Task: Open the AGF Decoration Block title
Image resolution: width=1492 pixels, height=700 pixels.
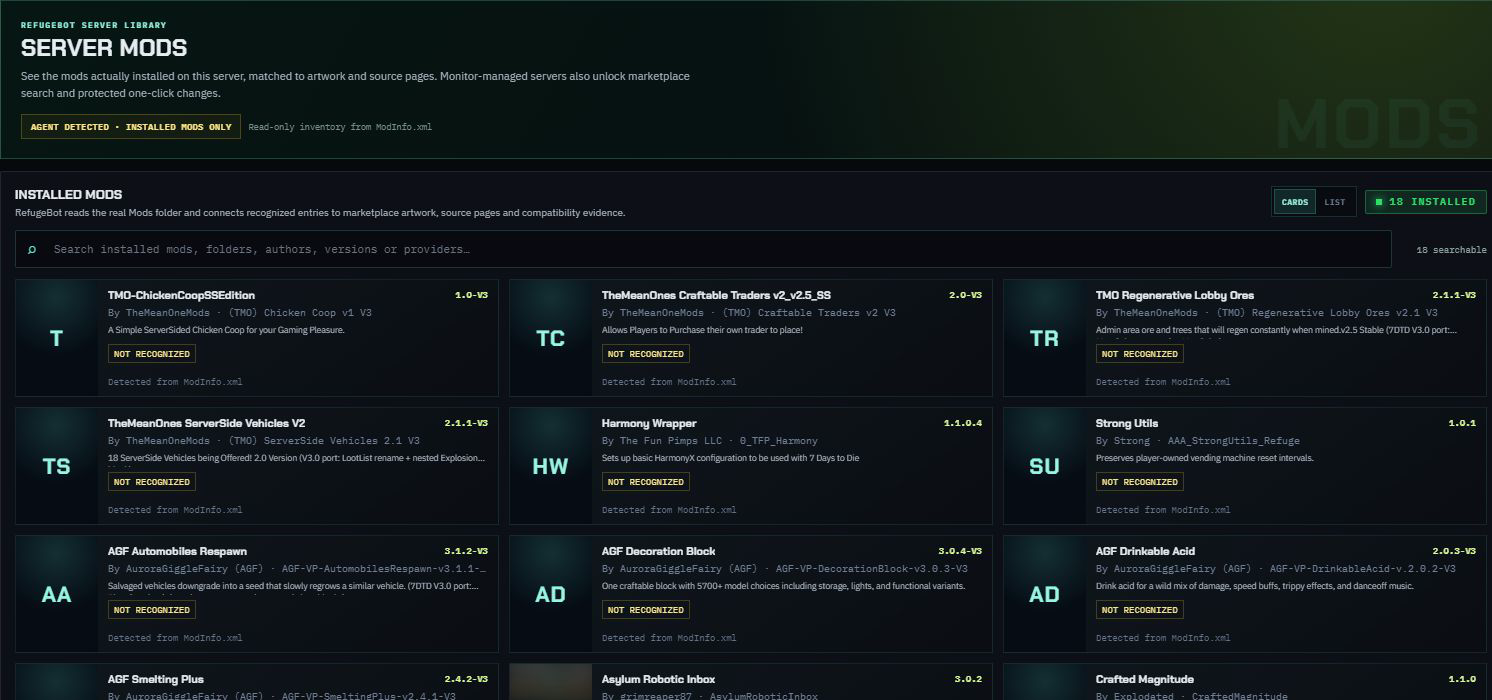Action: point(658,551)
